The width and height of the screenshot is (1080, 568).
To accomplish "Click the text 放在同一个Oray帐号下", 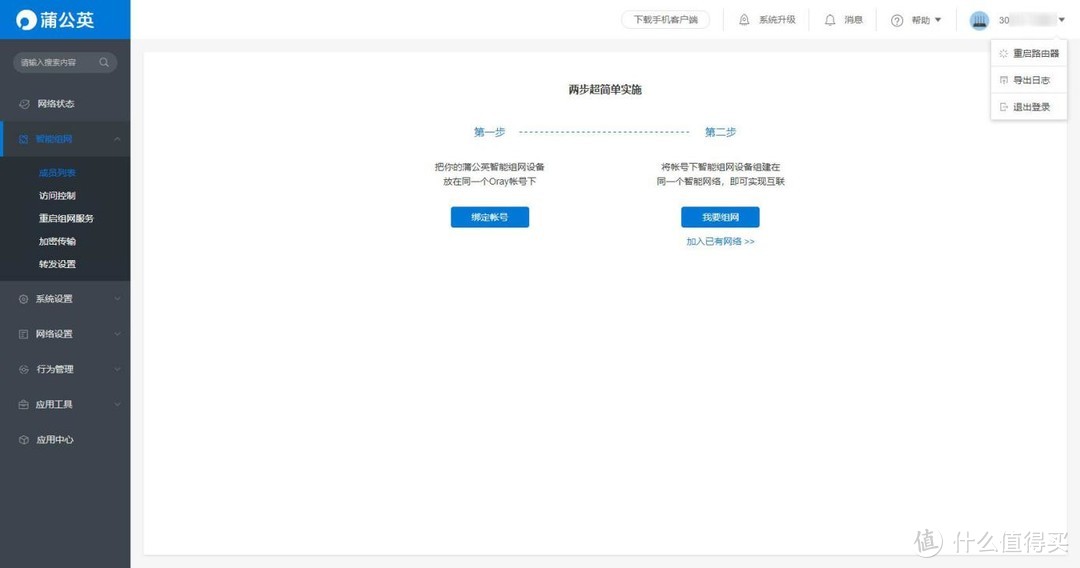I will (x=490, y=182).
